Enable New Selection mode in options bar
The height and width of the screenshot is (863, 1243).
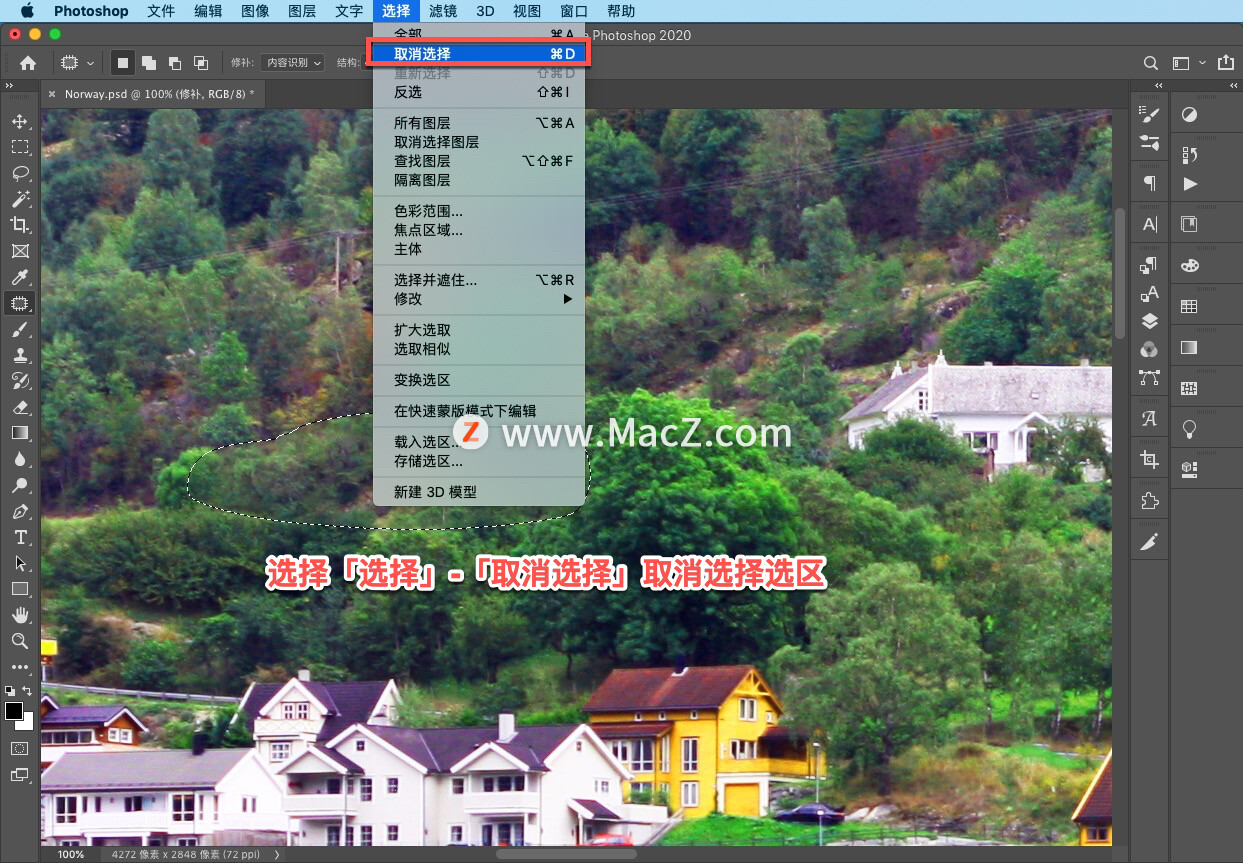pos(122,62)
